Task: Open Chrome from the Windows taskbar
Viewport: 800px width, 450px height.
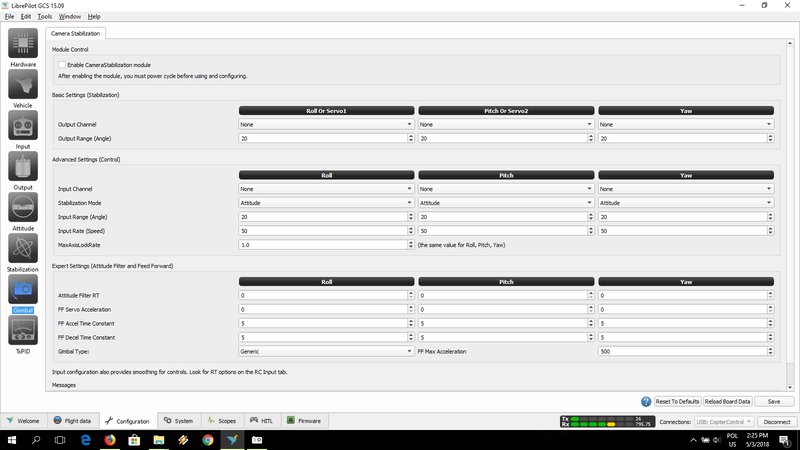Action: 208,440
